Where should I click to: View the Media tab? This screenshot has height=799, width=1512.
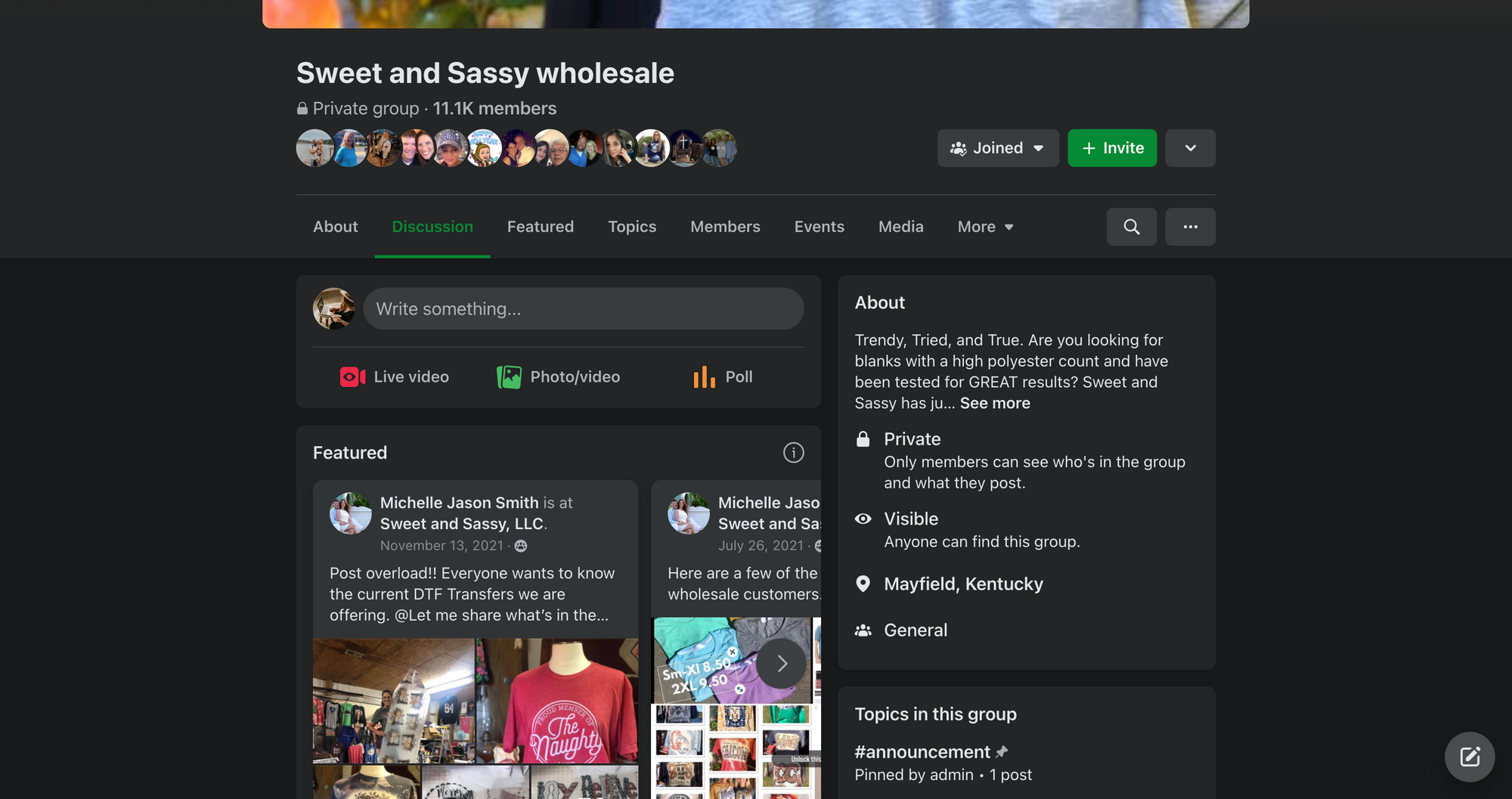pyautogui.click(x=900, y=227)
